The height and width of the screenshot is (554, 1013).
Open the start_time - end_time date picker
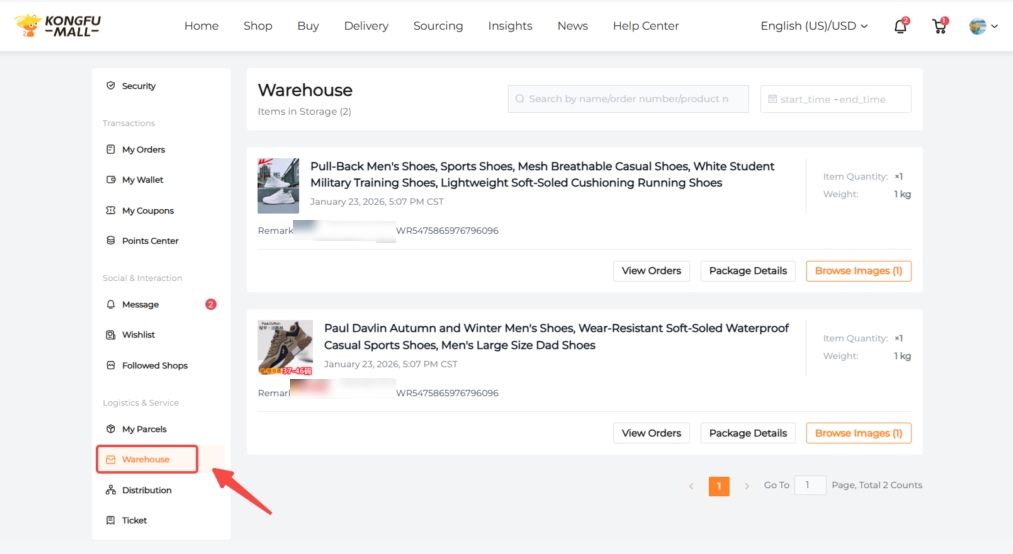coord(835,99)
